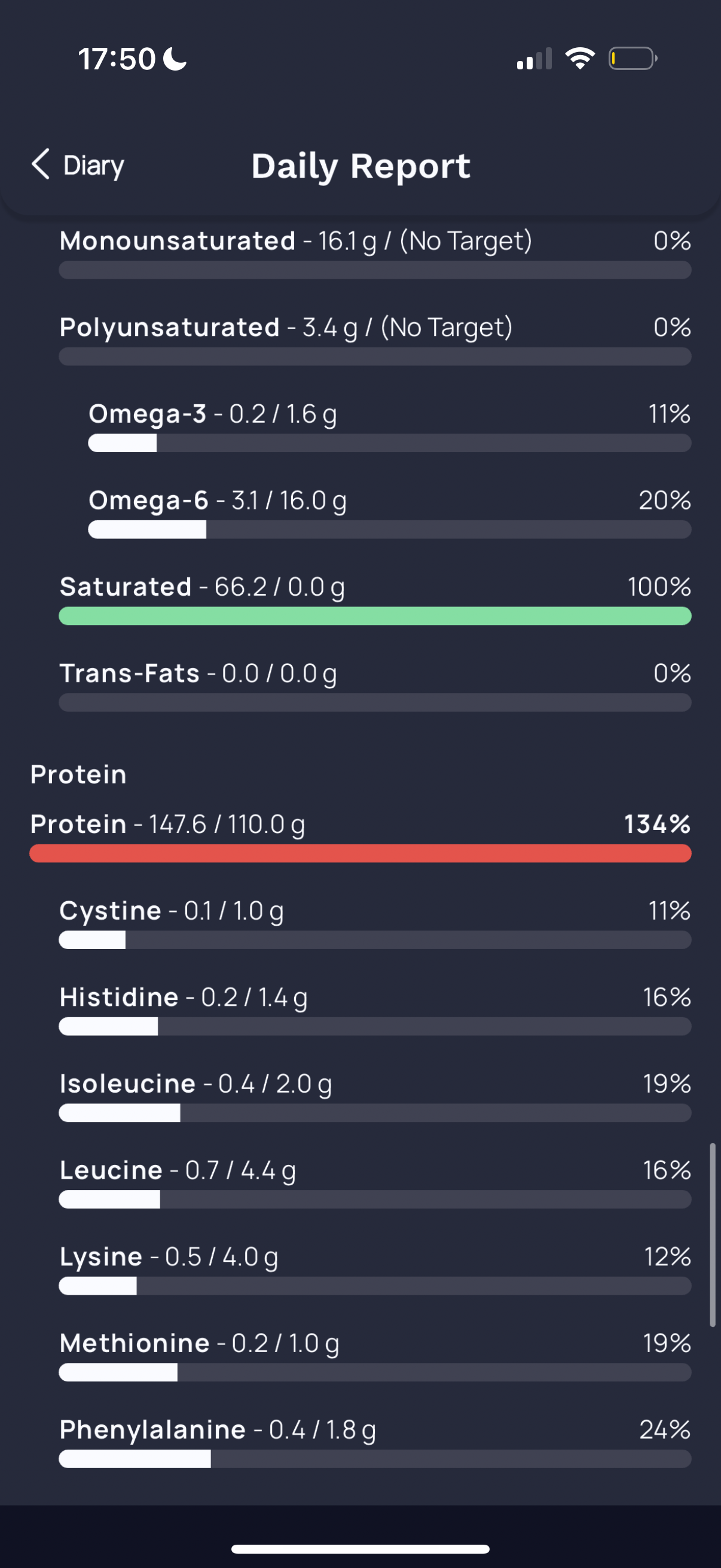Screen dimensions: 721x1568
Task: Tap the battery indicator icon
Action: click(633, 59)
